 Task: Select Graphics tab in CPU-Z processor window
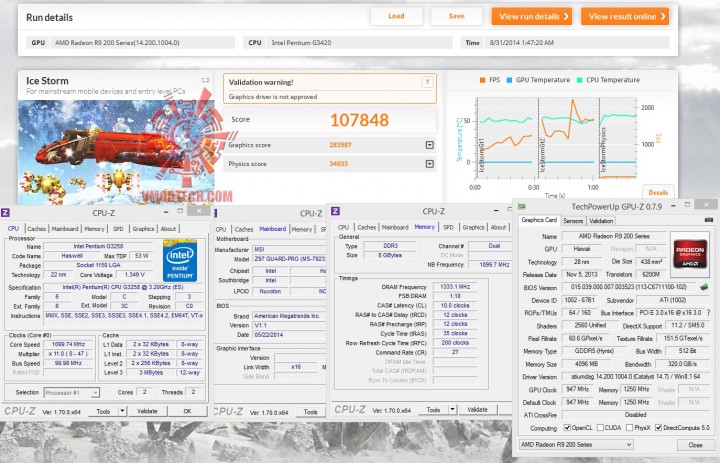pyautogui.click(x=143, y=229)
